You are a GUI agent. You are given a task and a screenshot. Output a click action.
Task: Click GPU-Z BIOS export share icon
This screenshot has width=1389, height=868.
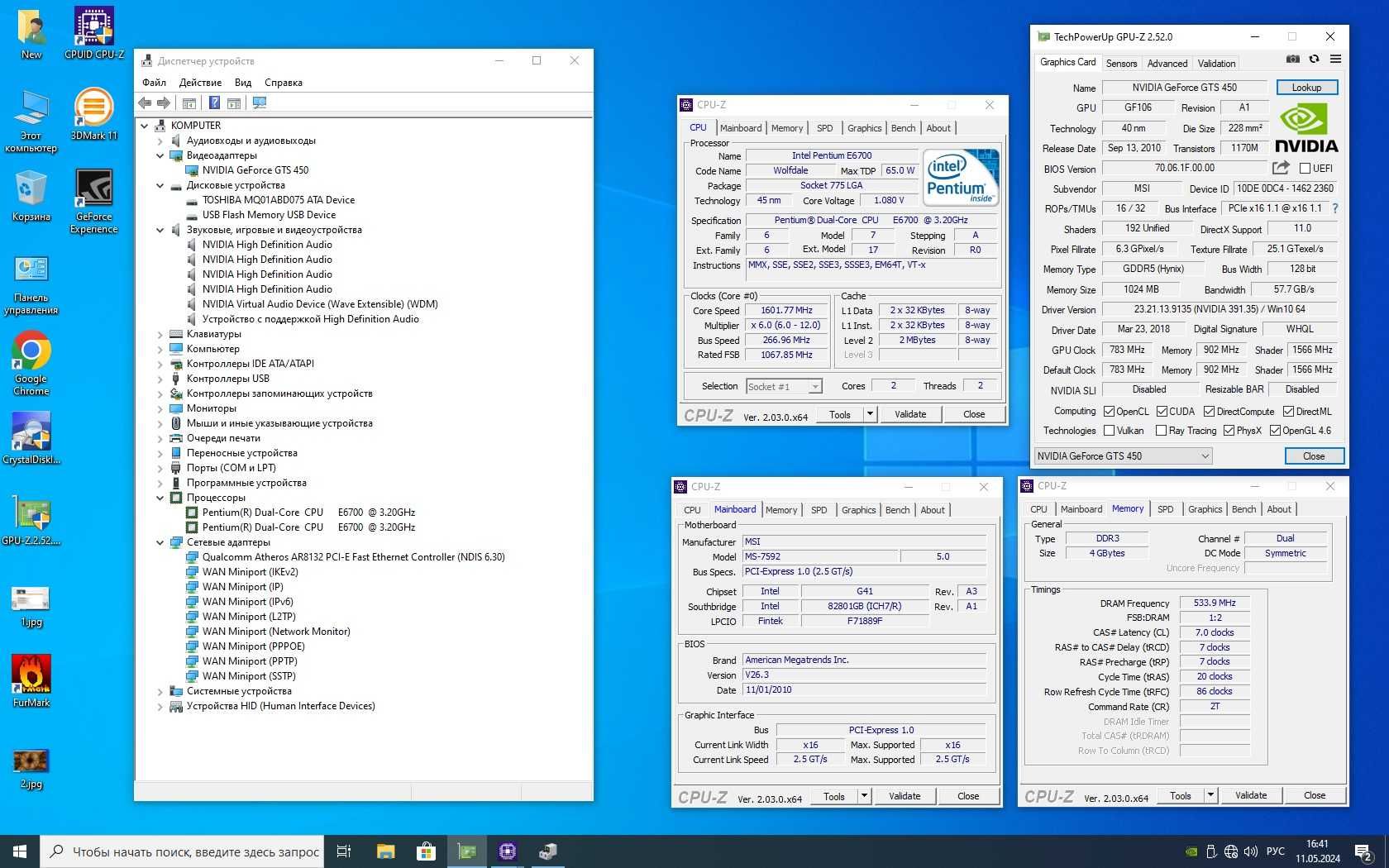tap(1281, 168)
